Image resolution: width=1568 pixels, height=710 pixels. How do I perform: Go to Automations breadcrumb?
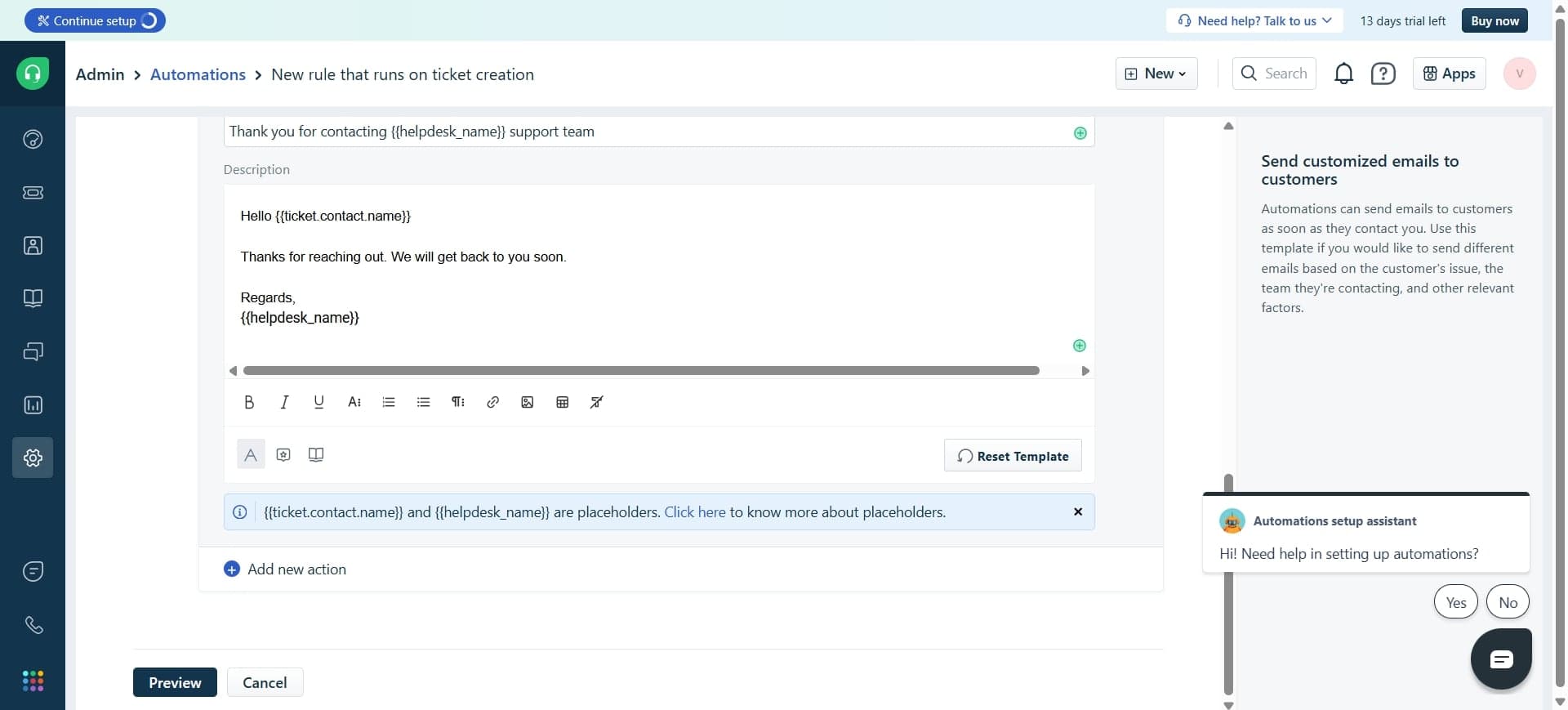[198, 74]
